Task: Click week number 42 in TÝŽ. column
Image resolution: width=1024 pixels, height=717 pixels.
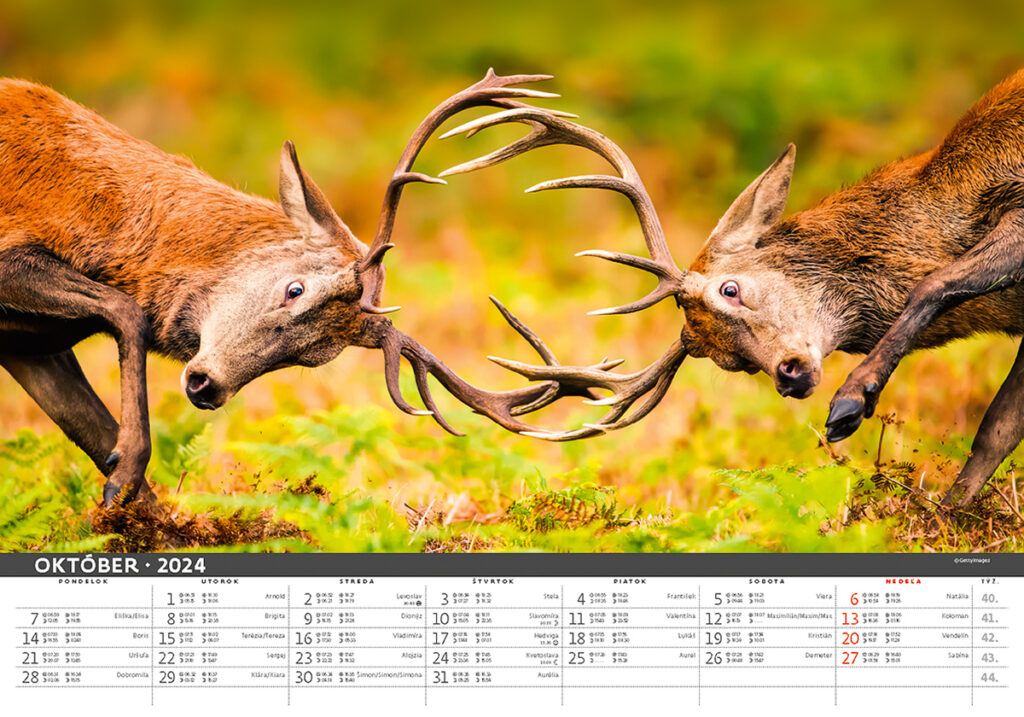Action: (989, 637)
